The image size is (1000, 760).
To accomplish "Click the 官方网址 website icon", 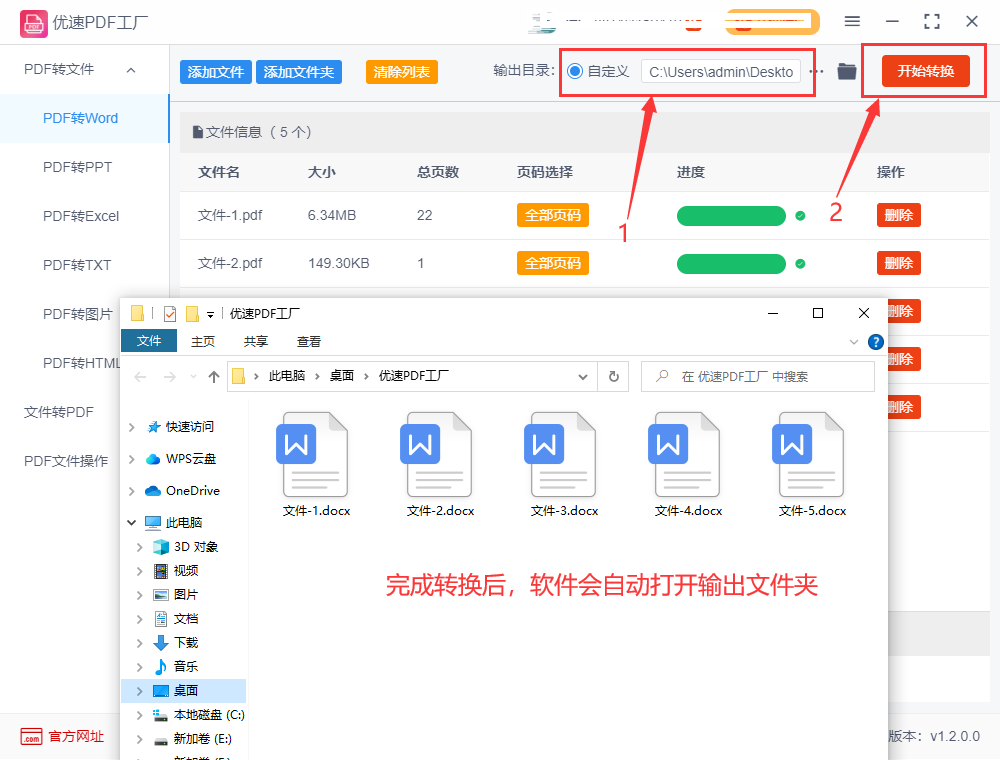I will click(x=31, y=736).
